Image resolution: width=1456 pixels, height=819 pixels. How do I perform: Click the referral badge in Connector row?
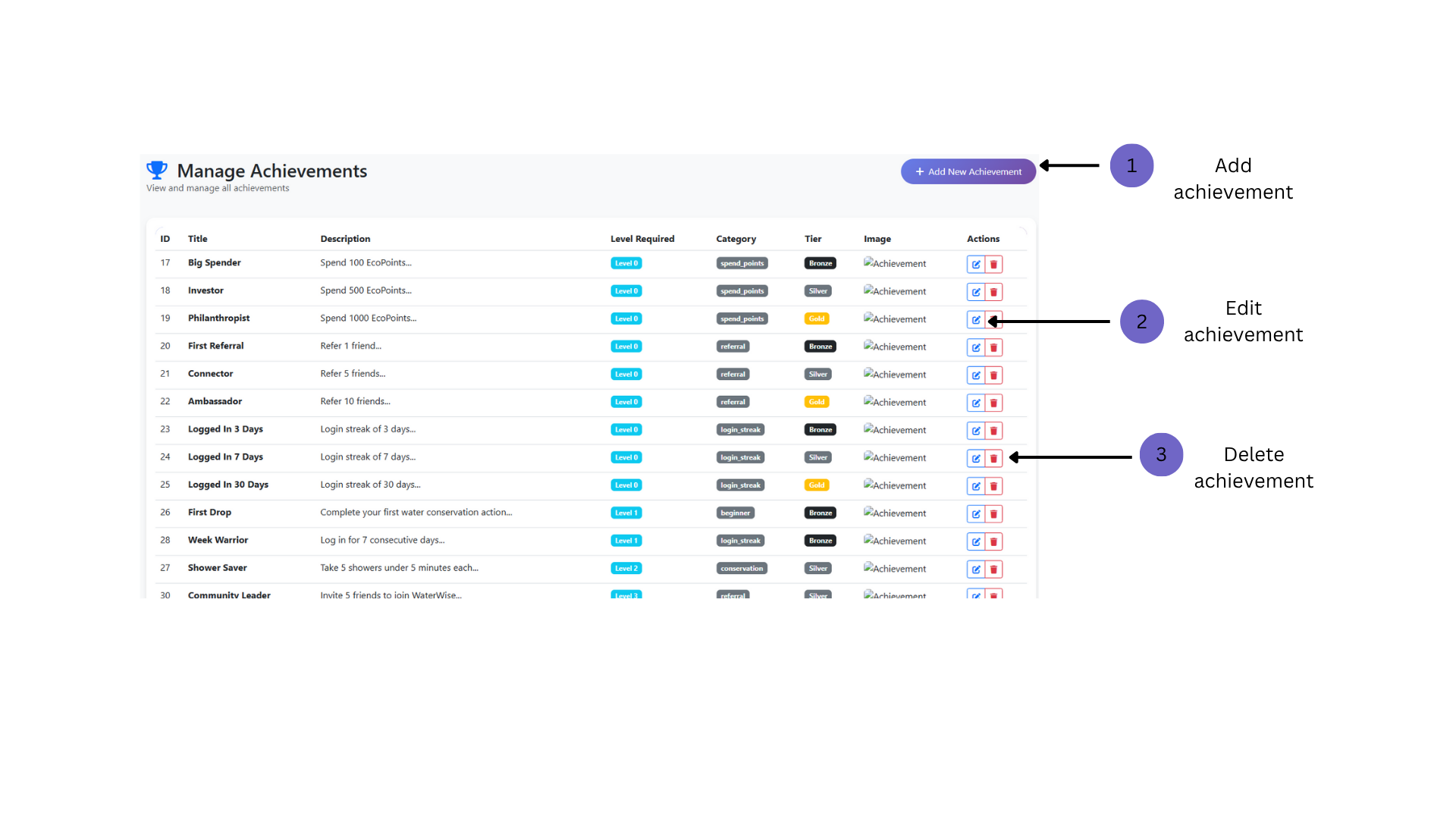click(x=733, y=374)
